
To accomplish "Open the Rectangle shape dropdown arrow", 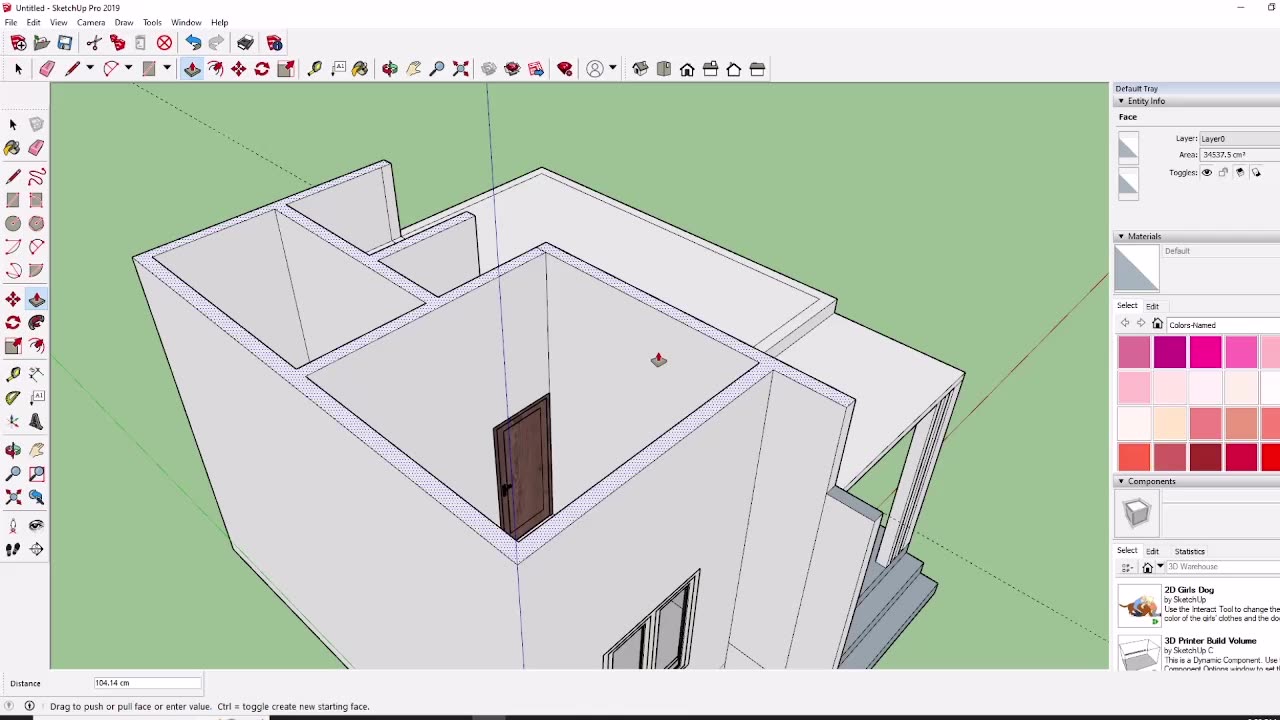I will click(x=166, y=69).
